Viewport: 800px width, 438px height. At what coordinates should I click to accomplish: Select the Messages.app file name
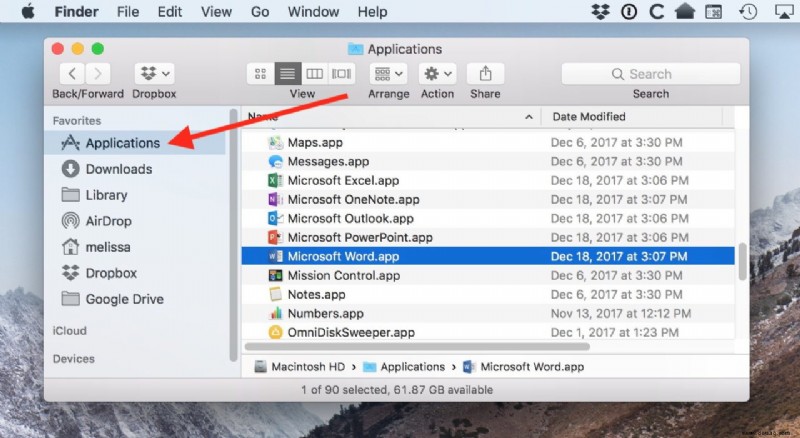328,161
